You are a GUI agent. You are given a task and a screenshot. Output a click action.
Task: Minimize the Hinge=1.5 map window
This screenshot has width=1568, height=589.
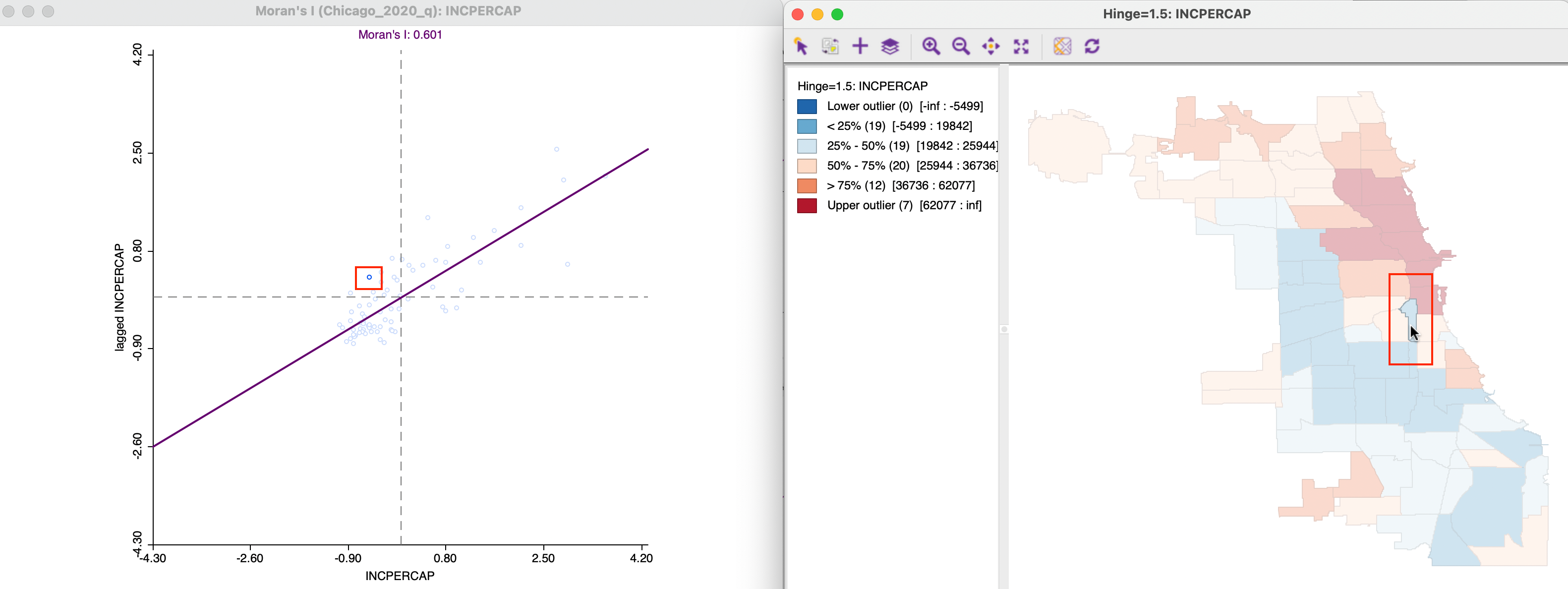pyautogui.click(x=817, y=14)
